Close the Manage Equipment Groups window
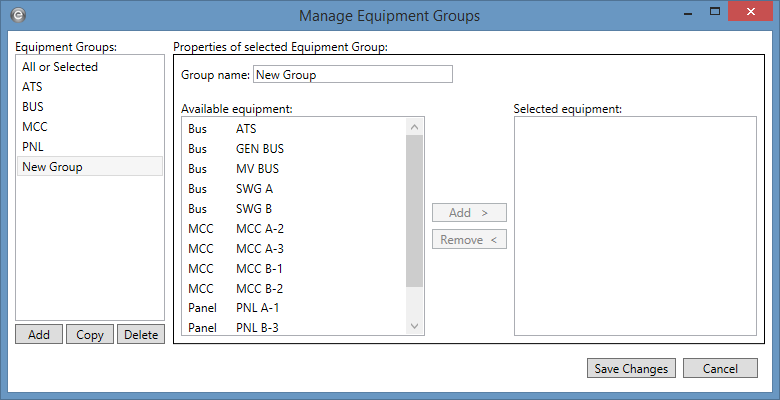This screenshot has height=400, width=780. pyautogui.click(x=750, y=13)
